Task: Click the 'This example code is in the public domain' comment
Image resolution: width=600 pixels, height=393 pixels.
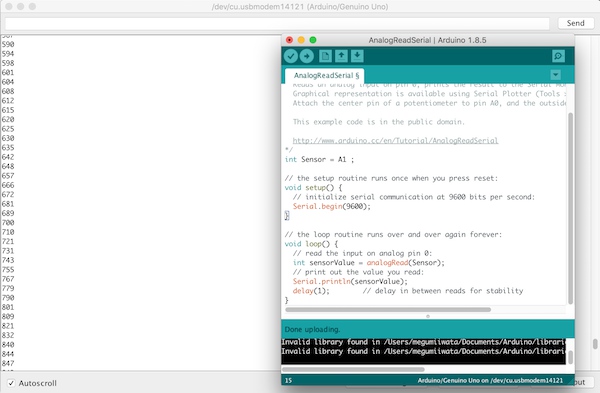Action: pos(378,122)
